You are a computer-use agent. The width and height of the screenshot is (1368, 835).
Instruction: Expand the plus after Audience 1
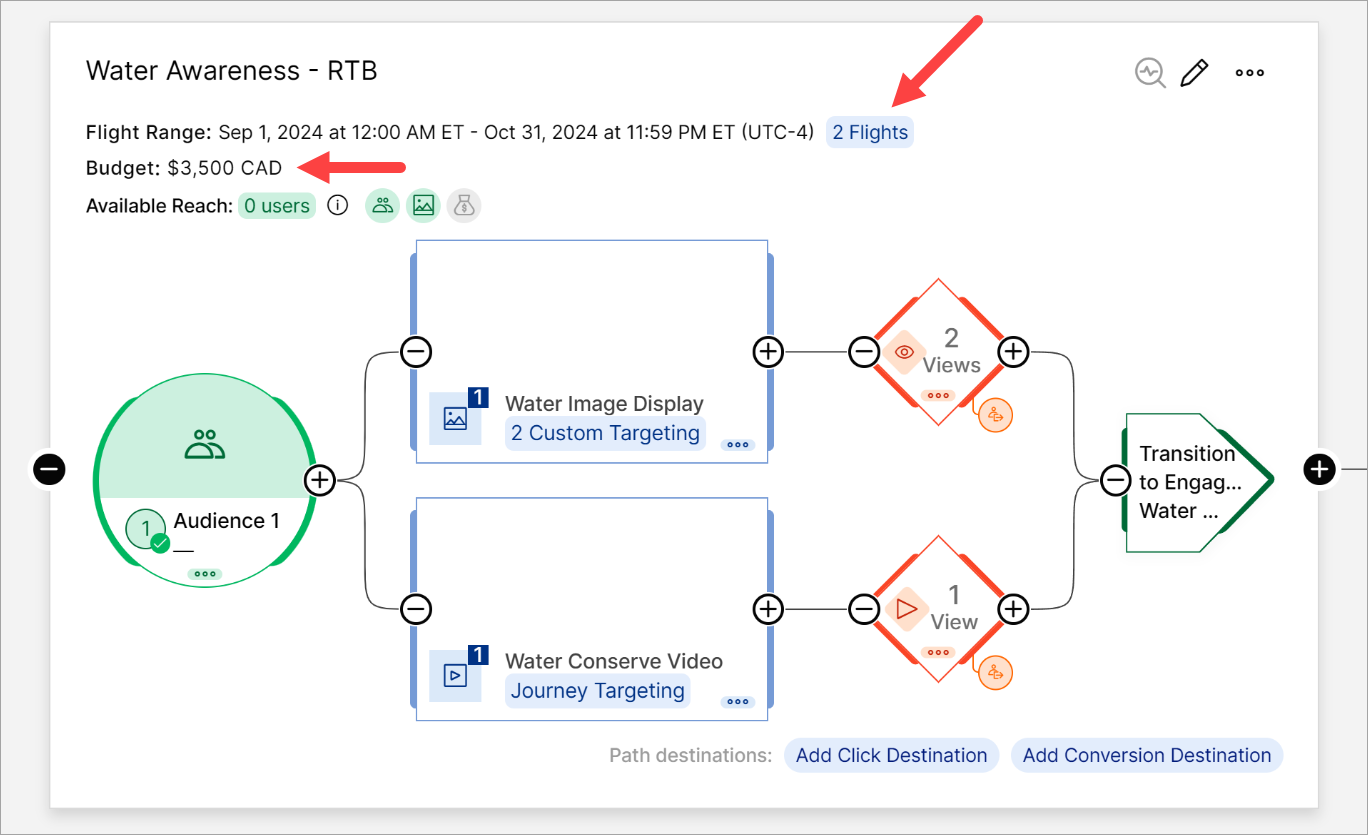point(319,480)
